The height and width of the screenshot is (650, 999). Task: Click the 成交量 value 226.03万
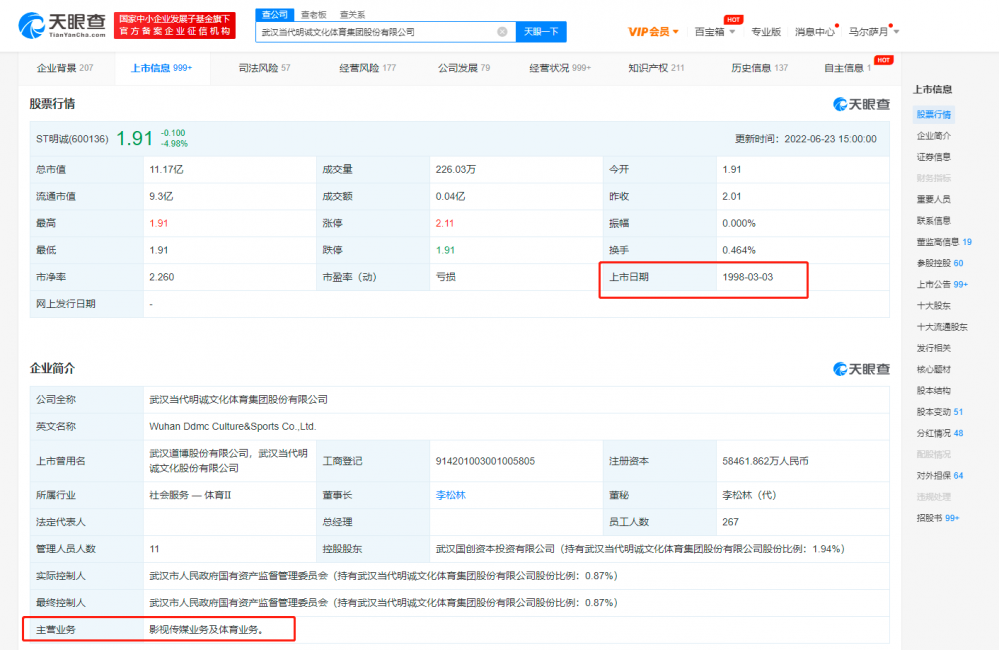click(x=456, y=170)
